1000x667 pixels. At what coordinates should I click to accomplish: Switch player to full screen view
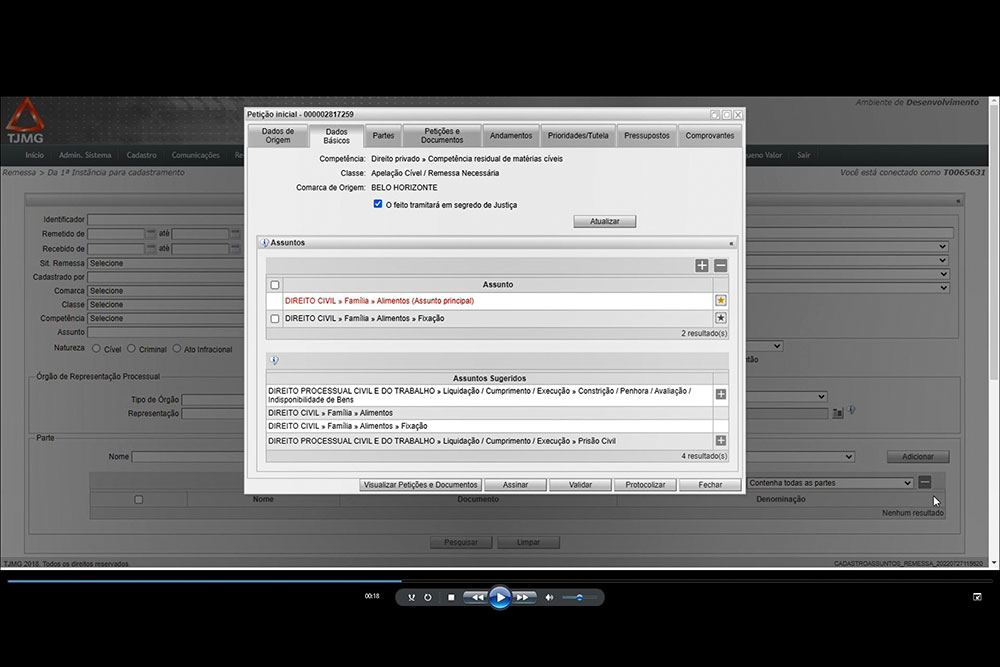point(977,597)
